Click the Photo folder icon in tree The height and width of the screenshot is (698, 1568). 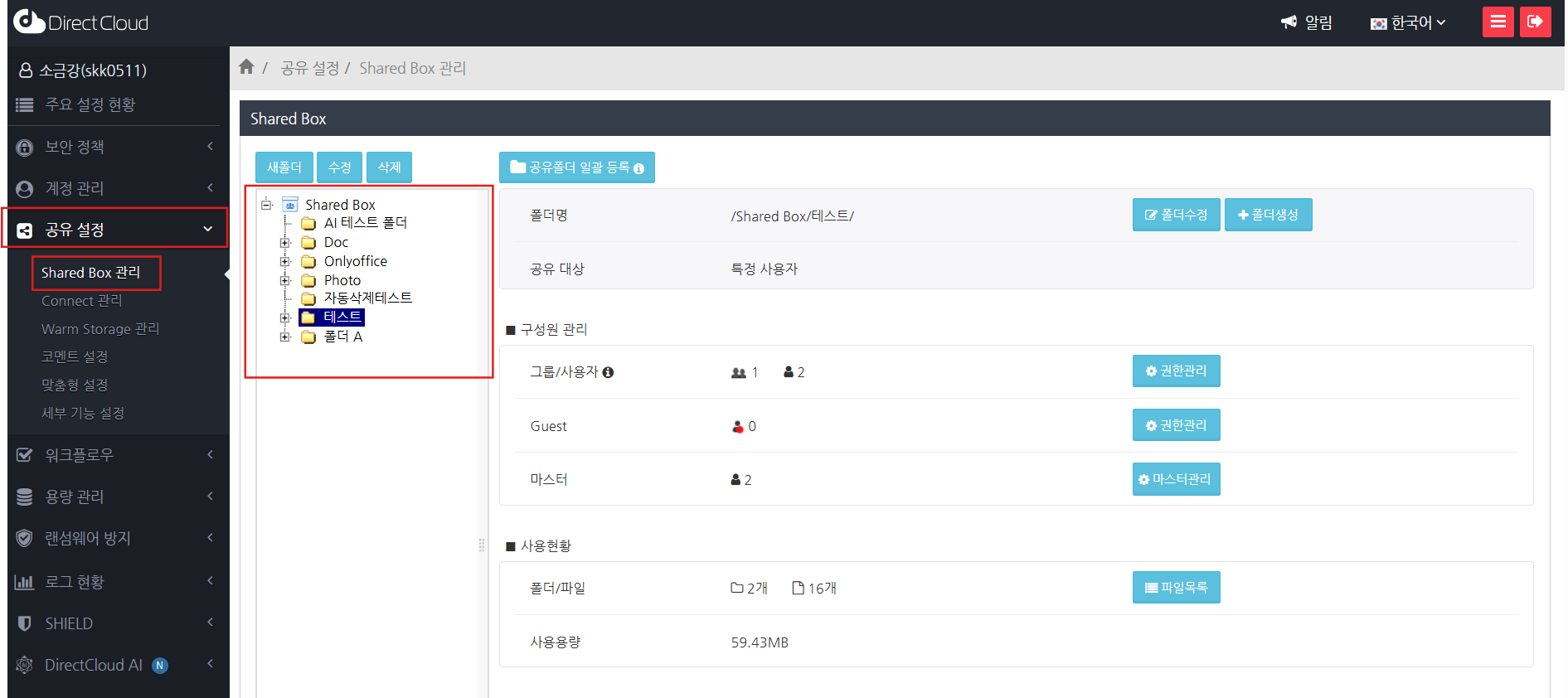[308, 281]
